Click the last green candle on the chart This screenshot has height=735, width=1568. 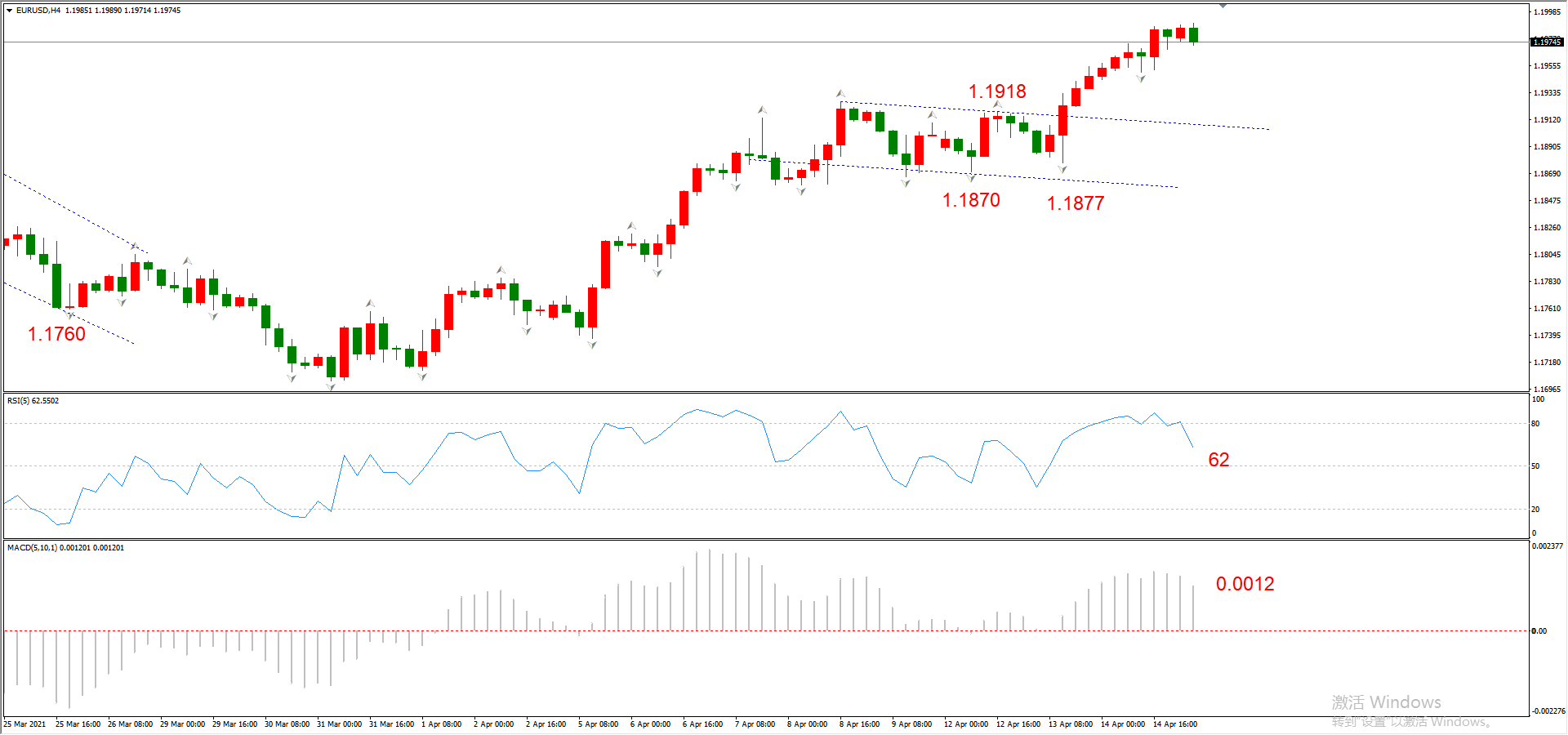click(1194, 33)
